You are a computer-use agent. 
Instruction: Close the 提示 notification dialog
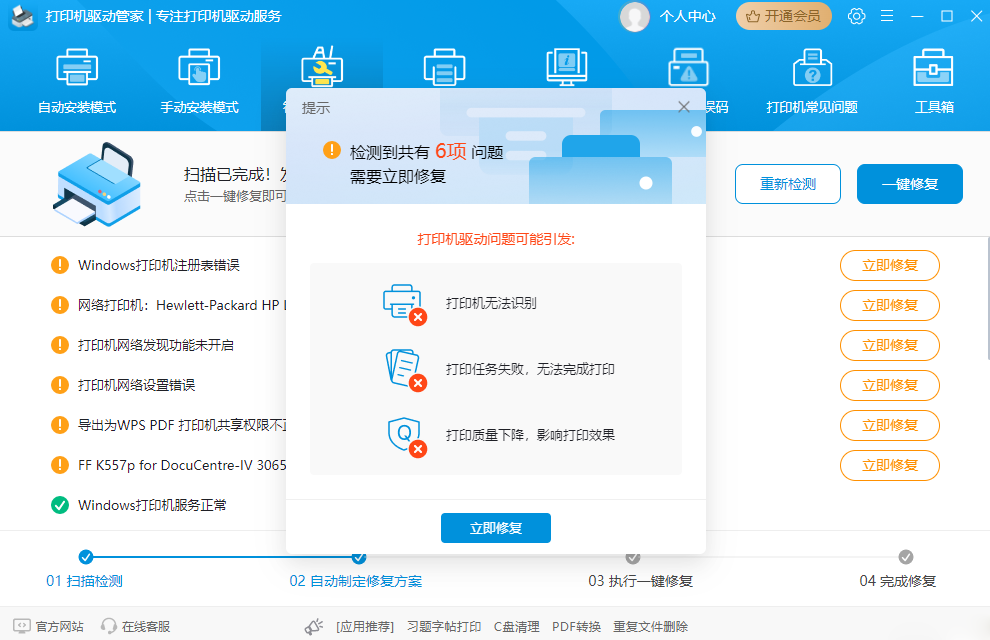coord(683,106)
